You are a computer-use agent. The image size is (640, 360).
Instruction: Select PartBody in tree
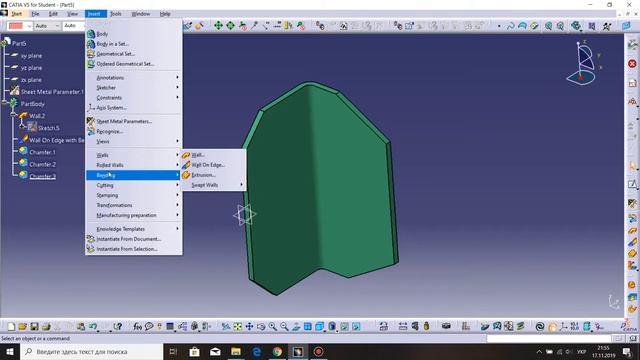point(33,104)
